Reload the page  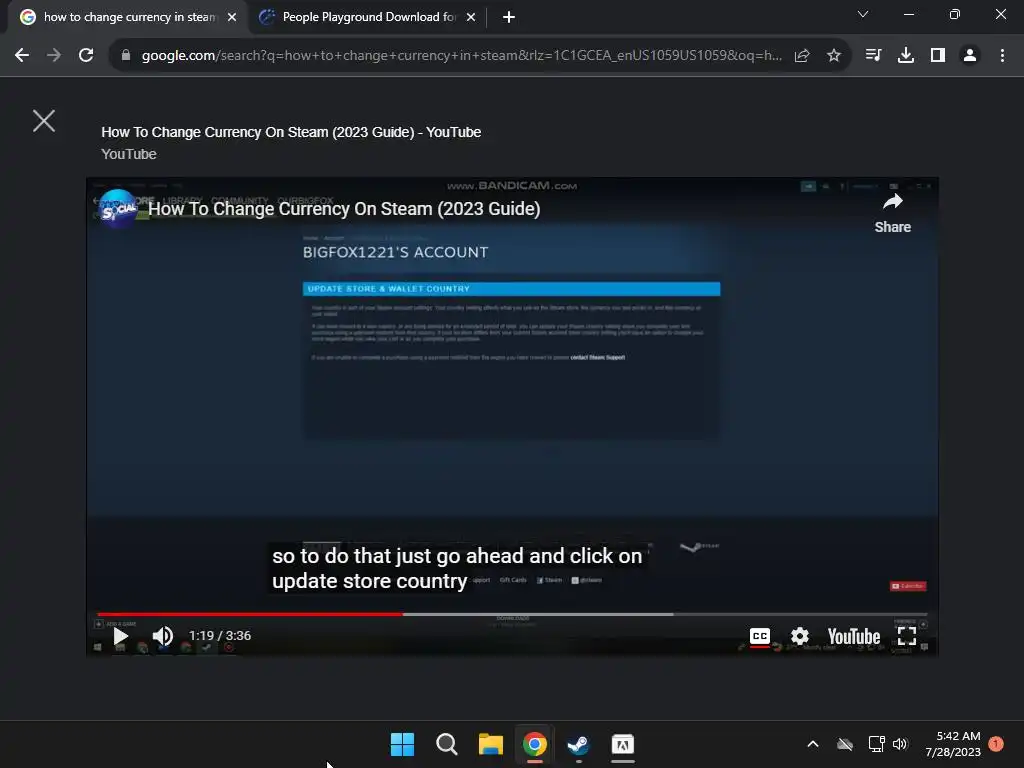point(86,56)
